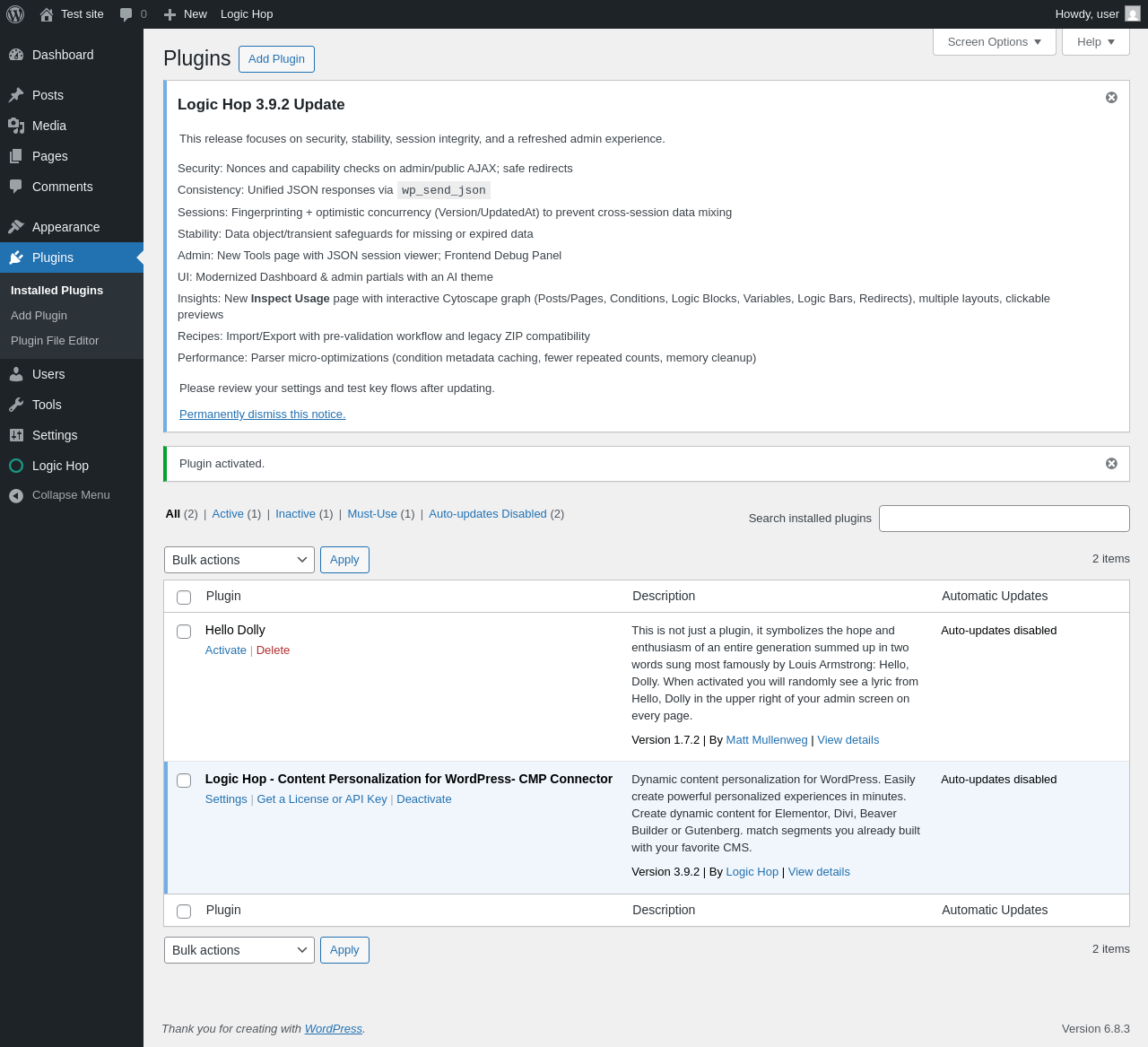Filter plugins by Inactive
The width and height of the screenshot is (1148, 1047).
(295, 514)
